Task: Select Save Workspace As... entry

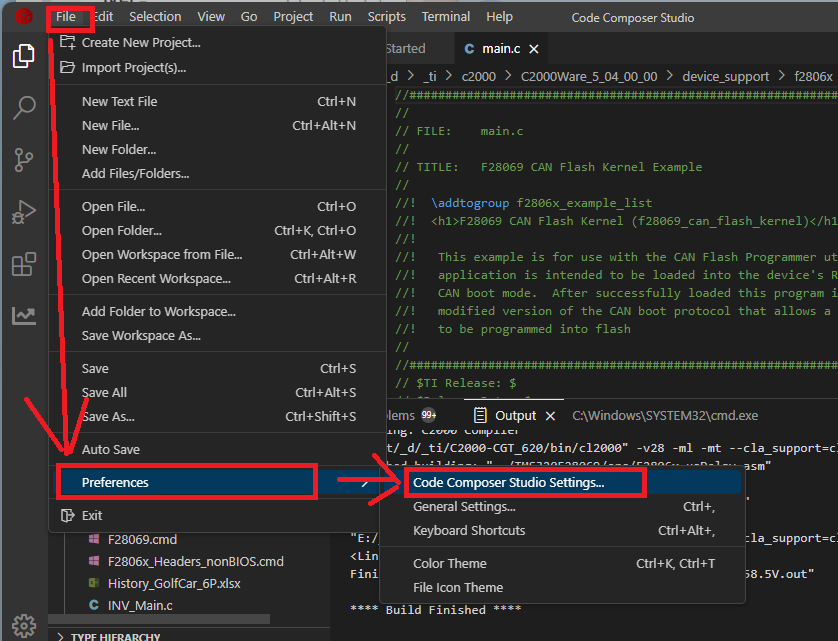Action: [x=218, y=336]
